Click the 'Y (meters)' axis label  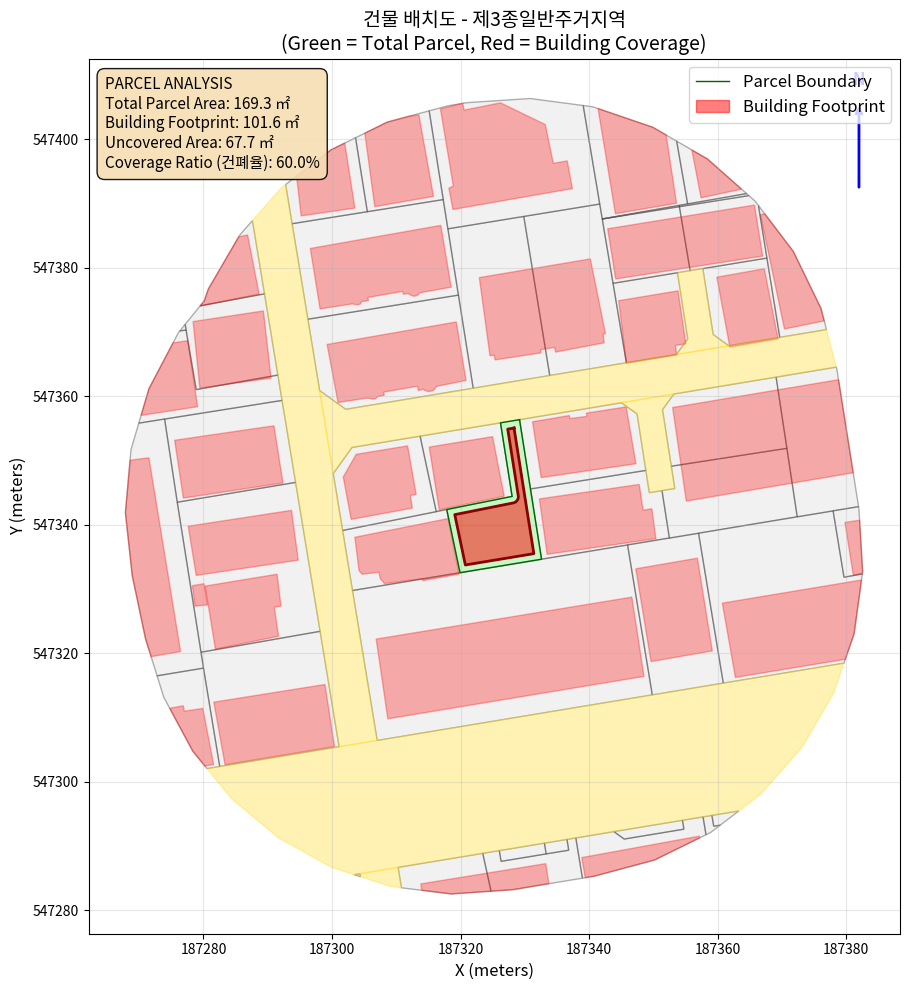click(17, 497)
